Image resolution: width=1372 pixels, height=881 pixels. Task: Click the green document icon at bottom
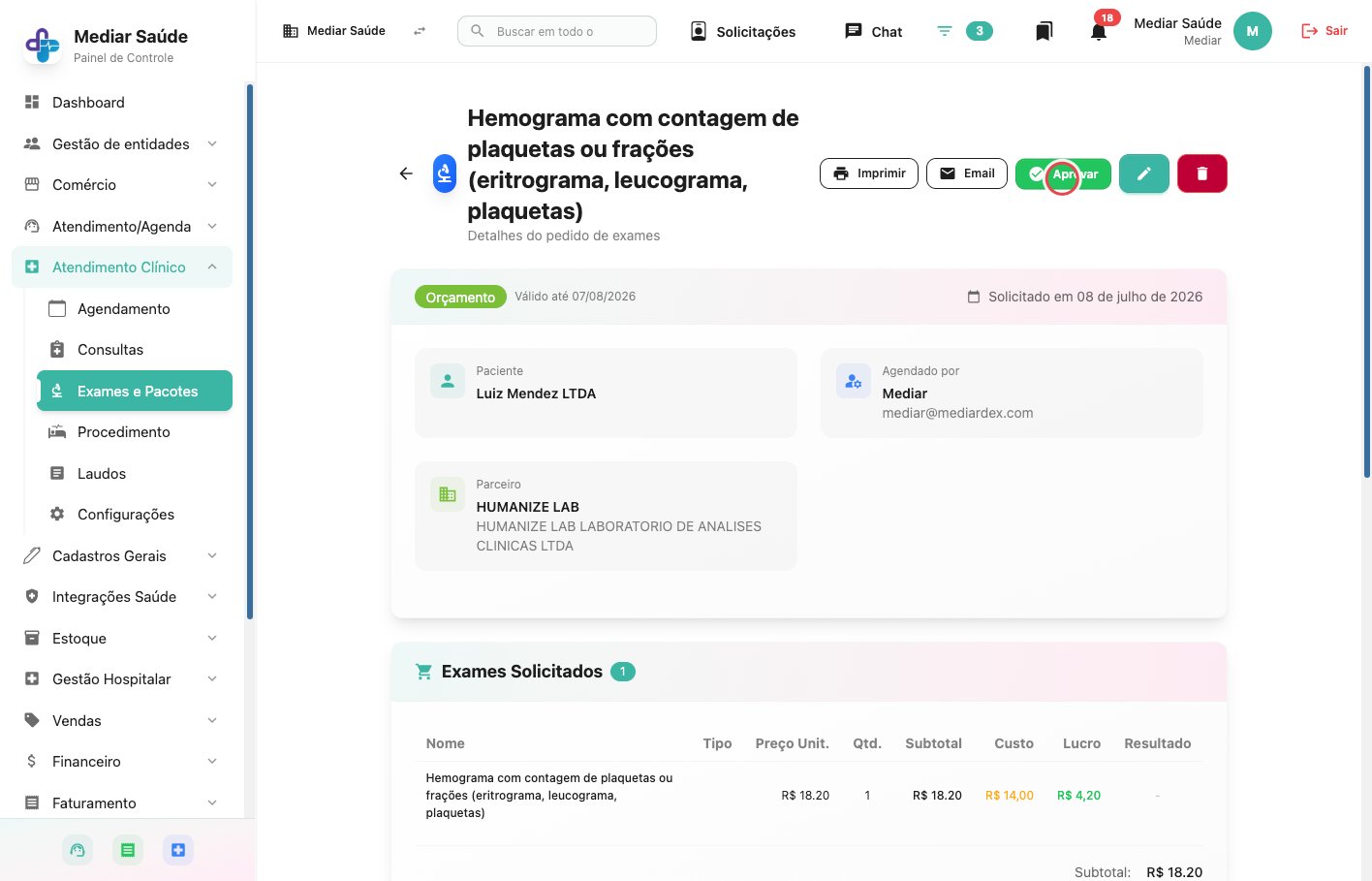128,850
